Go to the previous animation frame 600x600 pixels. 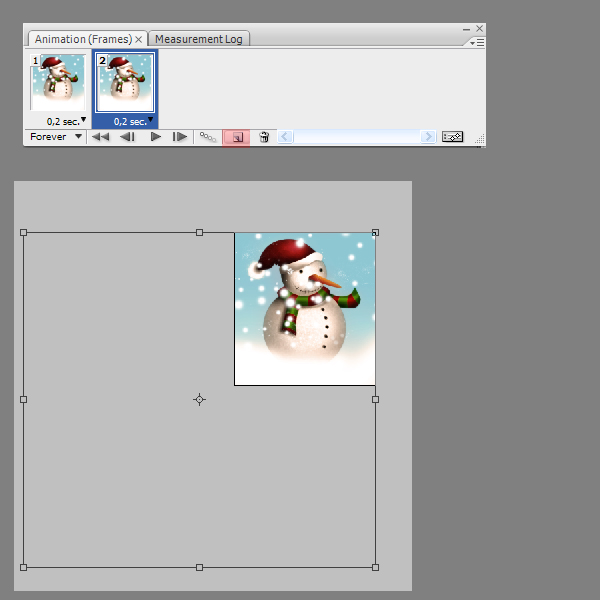[x=127, y=137]
